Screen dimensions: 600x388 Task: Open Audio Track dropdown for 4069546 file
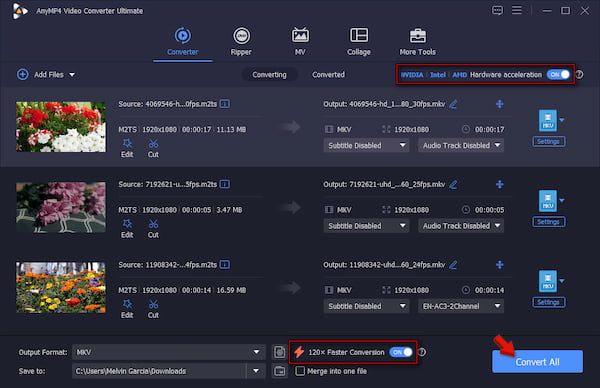pos(461,145)
